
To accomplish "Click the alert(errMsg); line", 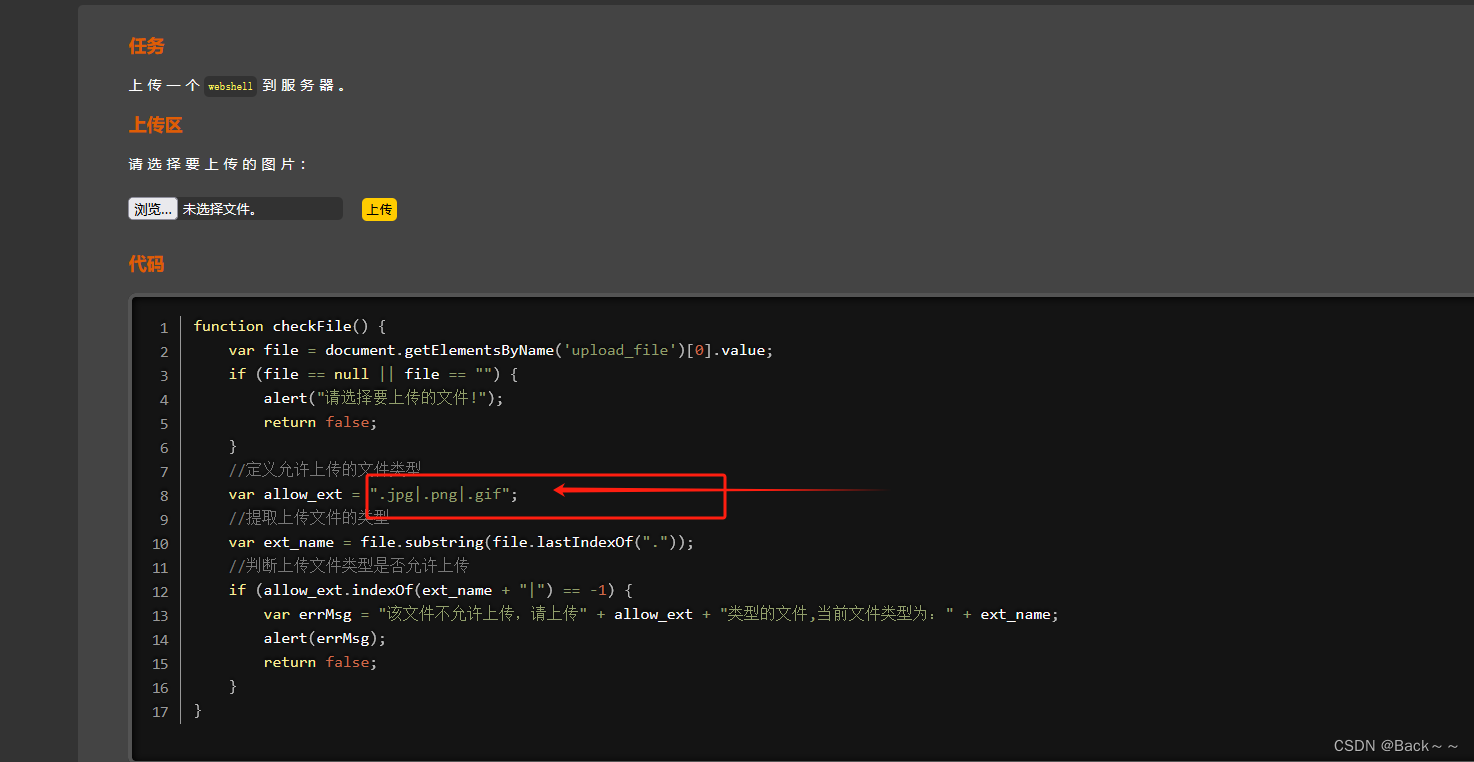I will coord(325,638).
